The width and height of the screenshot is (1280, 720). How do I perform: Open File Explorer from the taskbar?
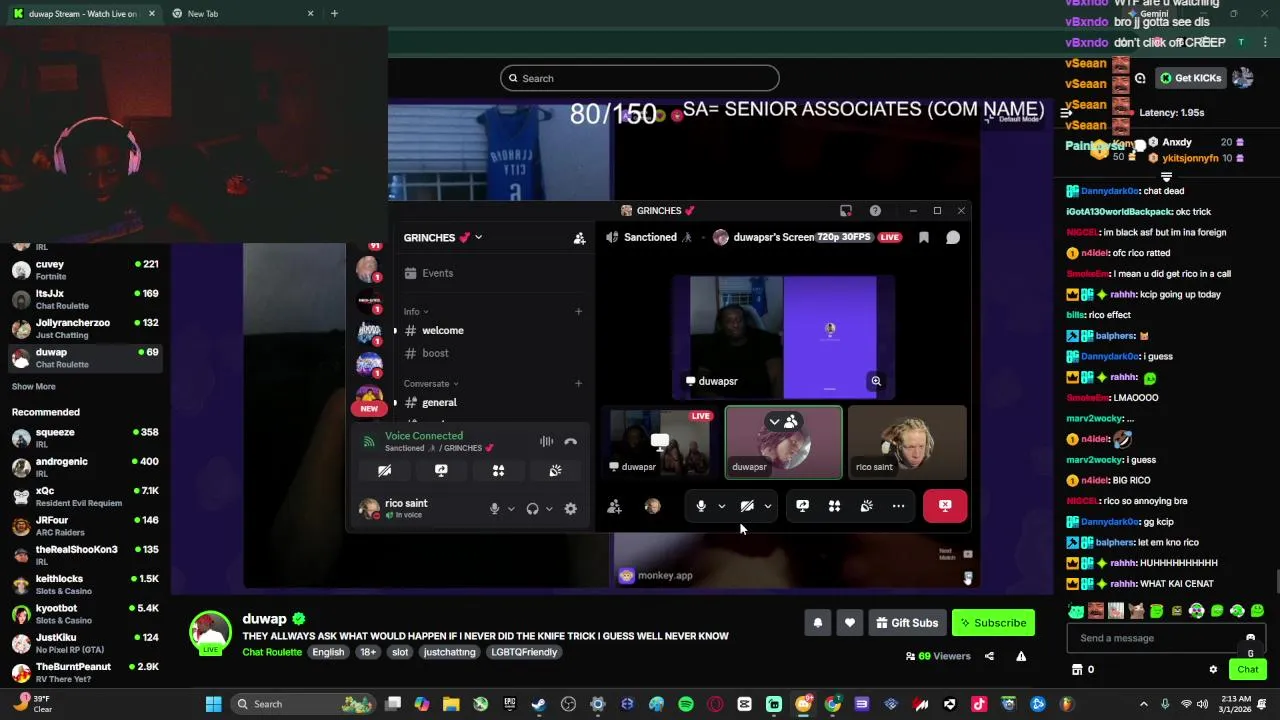point(451,704)
